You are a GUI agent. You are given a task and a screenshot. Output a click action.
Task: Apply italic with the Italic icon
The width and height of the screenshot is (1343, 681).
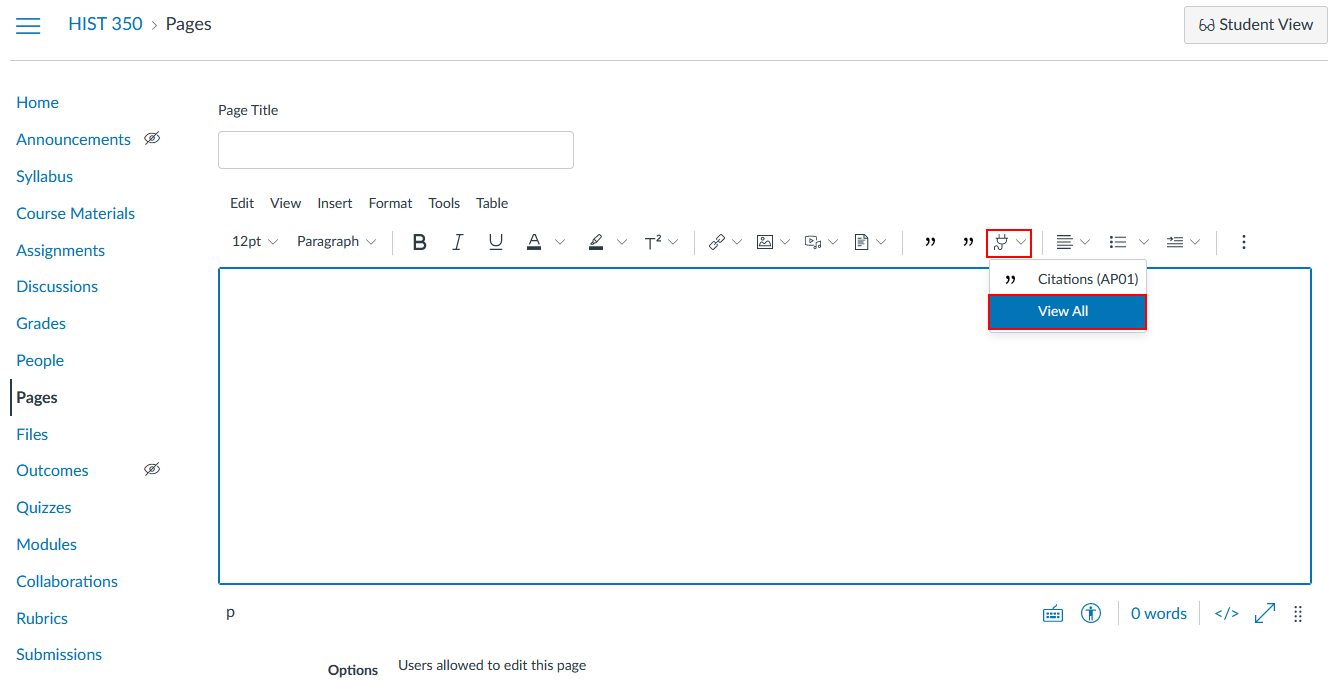click(457, 242)
